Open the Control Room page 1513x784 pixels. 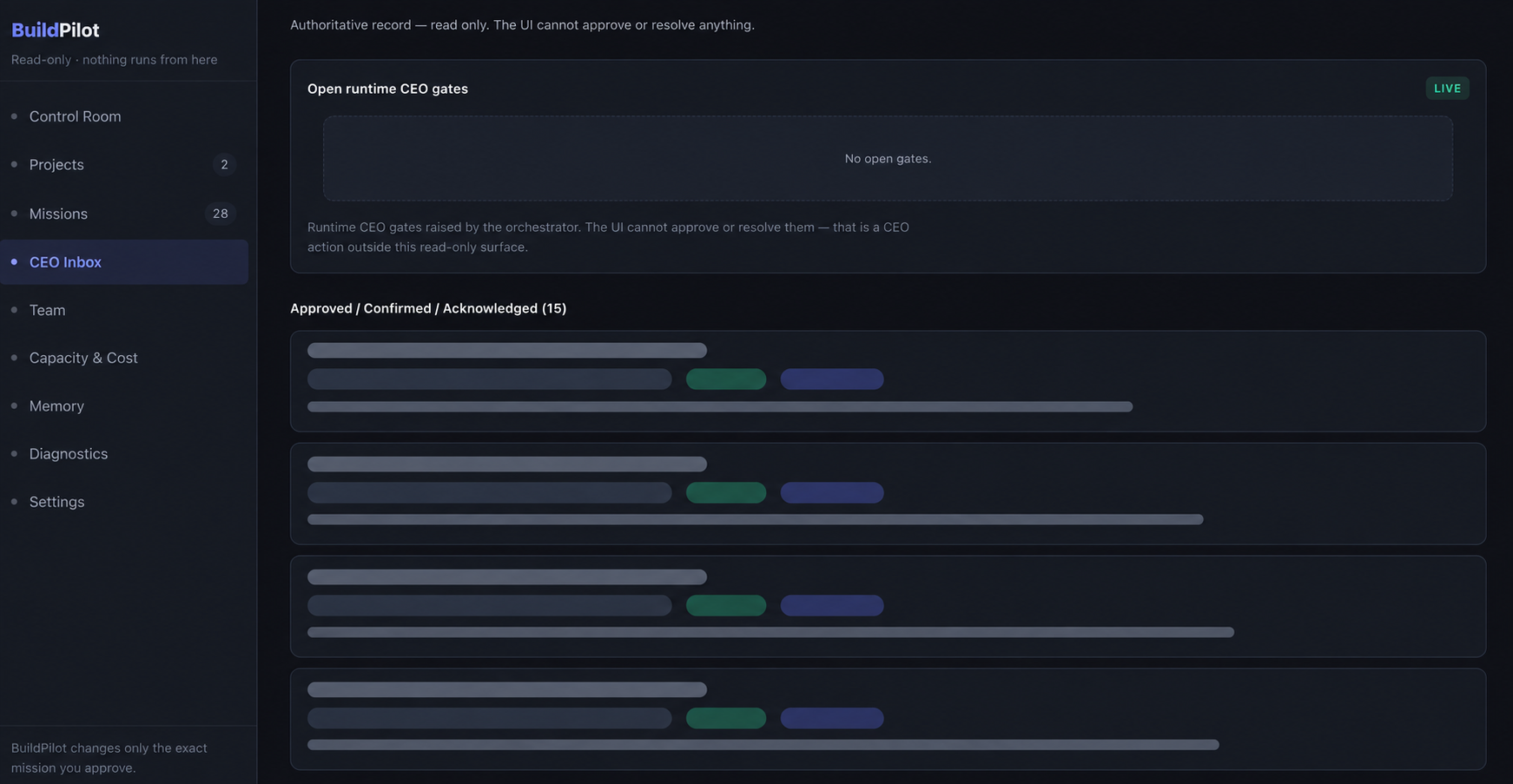pyautogui.click(x=124, y=116)
